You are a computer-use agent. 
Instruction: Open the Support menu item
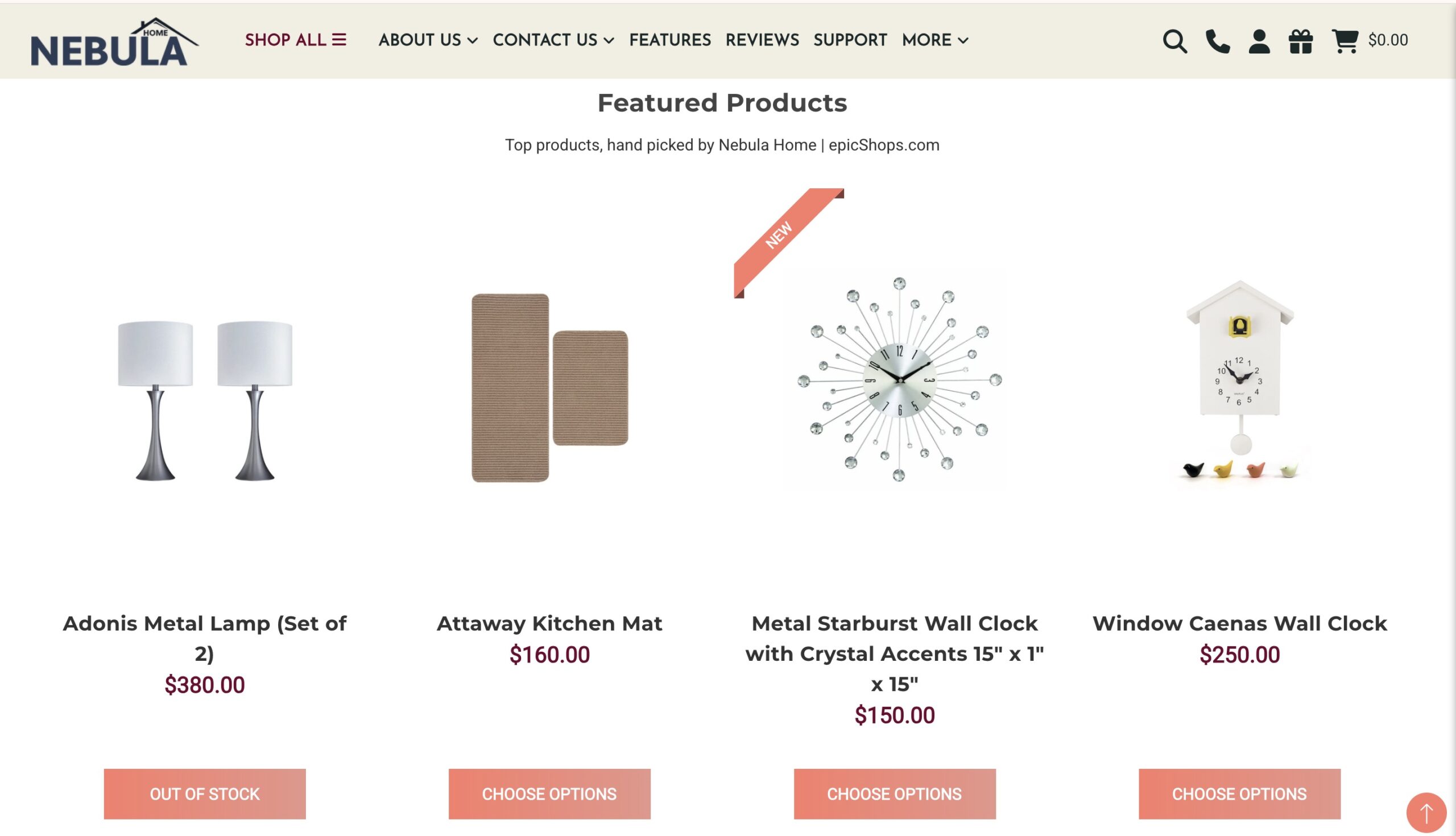click(x=850, y=40)
